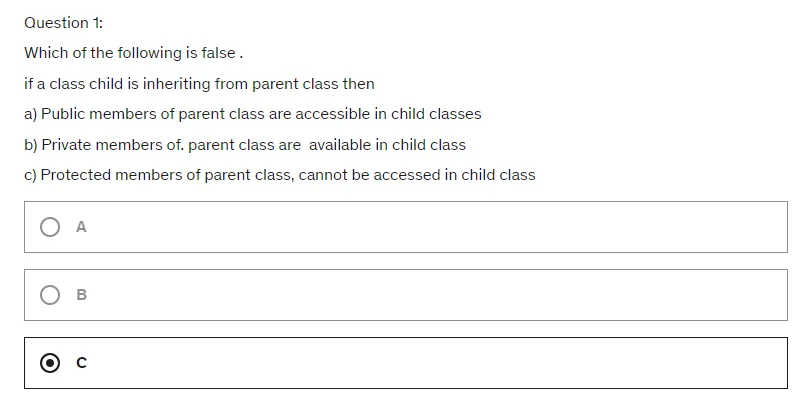Image resolution: width=809 pixels, height=413 pixels.
Task: Click the letter B answer label
Action: click(82, 295)
